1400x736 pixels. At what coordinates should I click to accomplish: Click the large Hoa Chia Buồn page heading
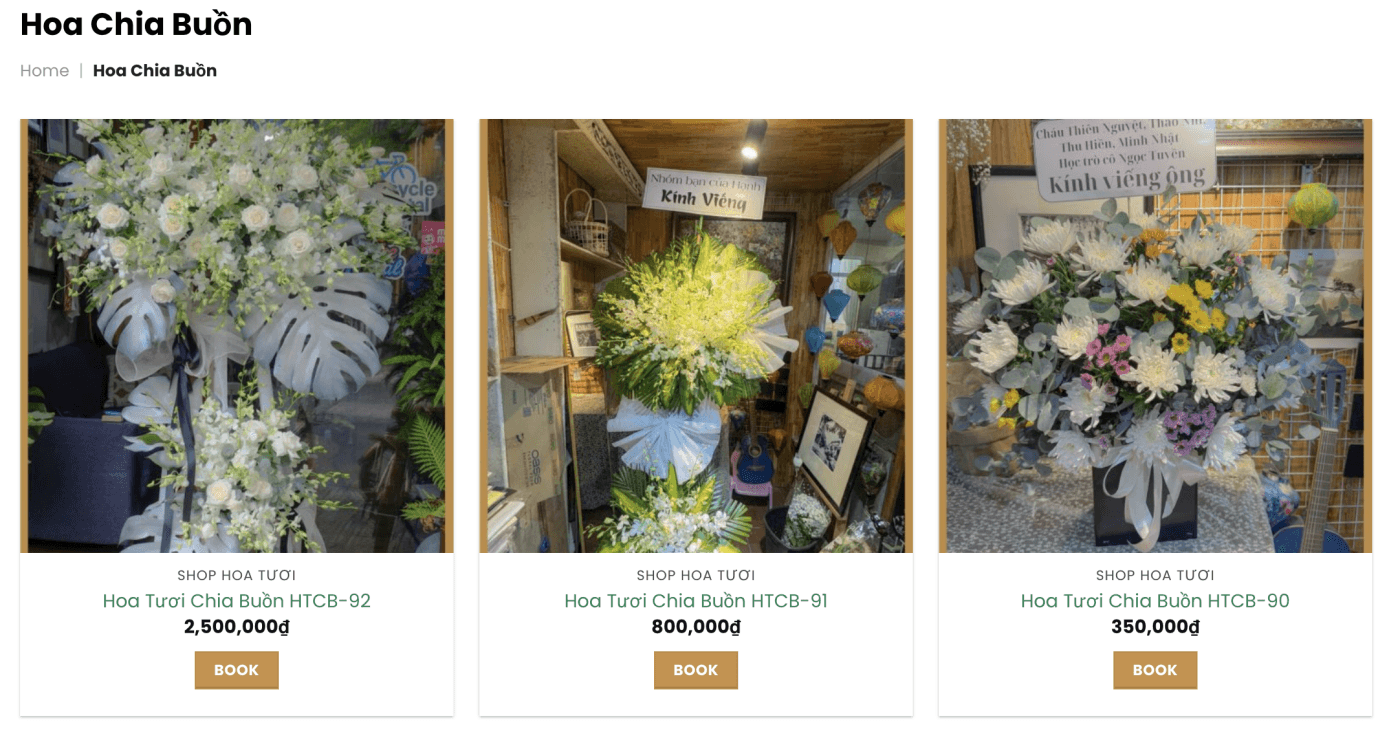[136, 24]
